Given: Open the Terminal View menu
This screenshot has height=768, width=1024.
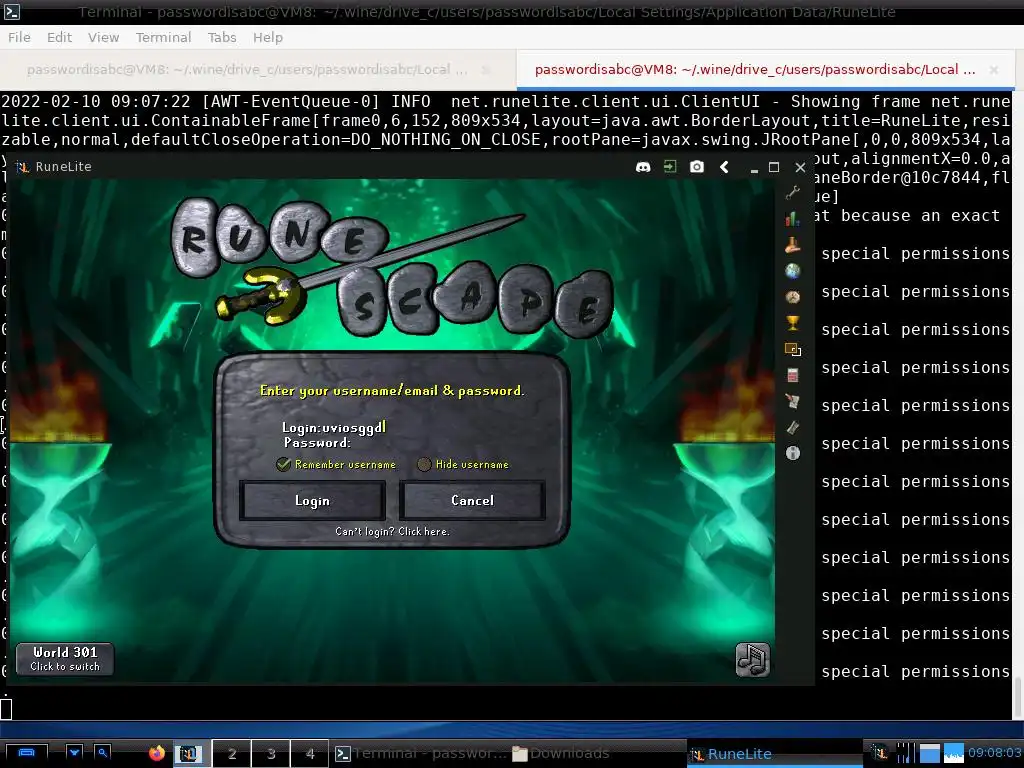Looking at the screenshot, I should point(103,37).
